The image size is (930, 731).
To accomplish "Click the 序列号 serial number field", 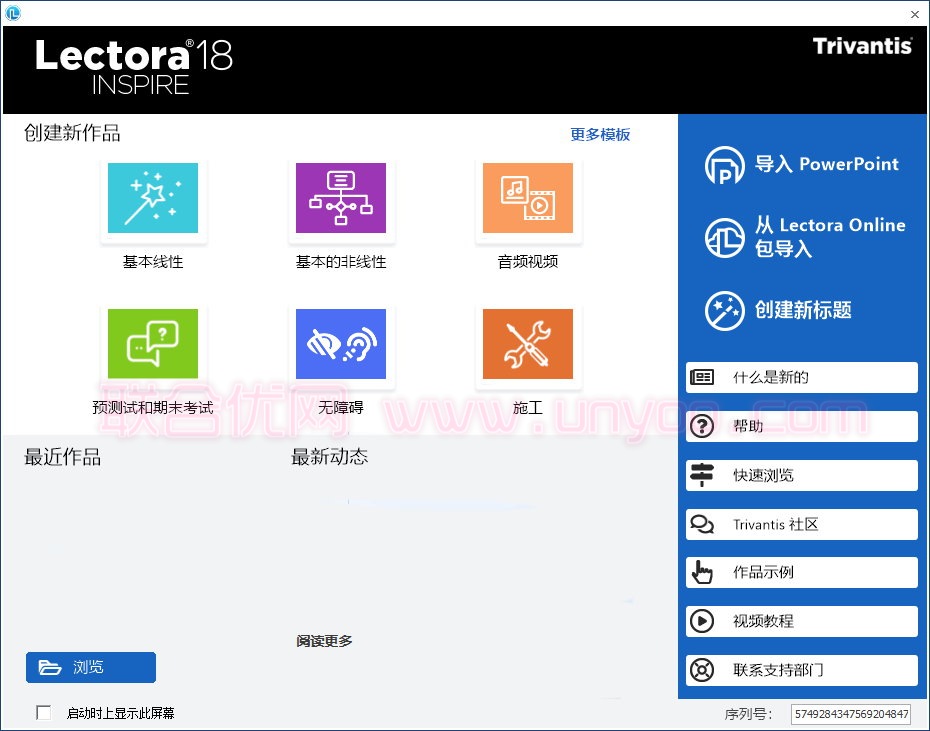I will (x=850, y=714).
